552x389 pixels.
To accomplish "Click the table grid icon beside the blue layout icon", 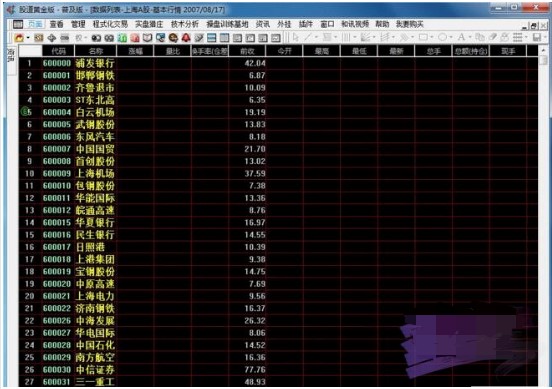I will (x=224, y=38).
